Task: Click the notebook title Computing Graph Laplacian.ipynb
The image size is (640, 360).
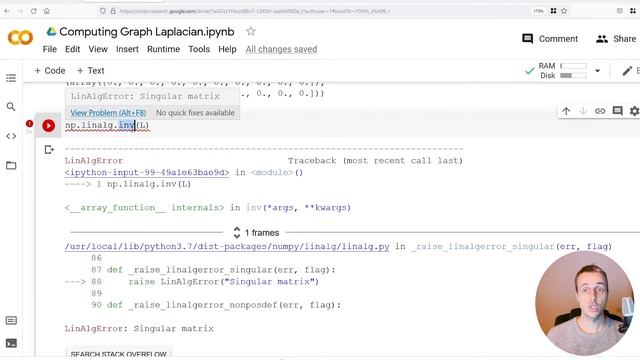Action: (147, 31)
